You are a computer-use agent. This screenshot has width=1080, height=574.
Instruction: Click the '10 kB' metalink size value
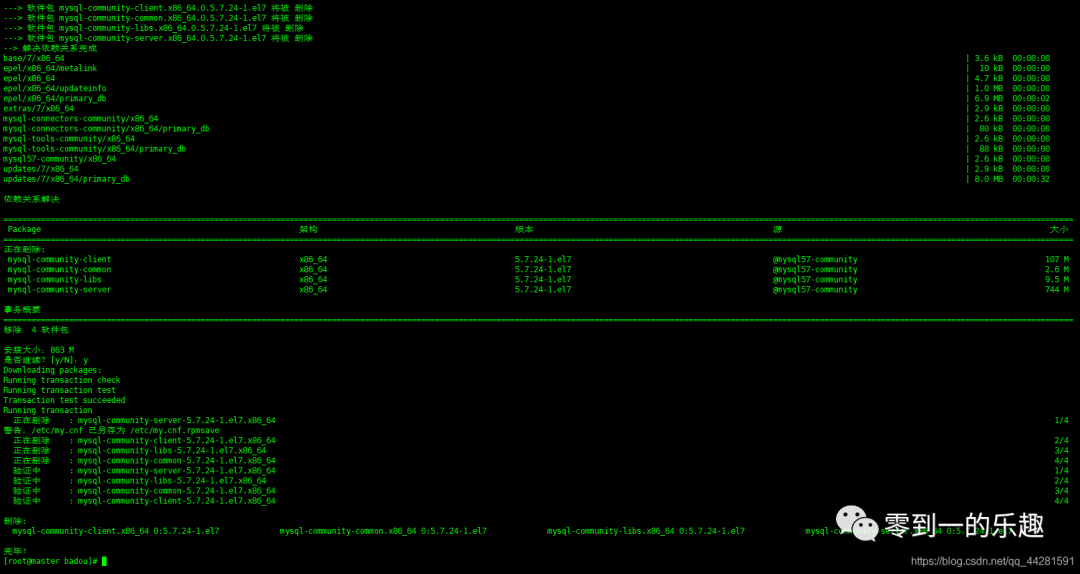pos(991,69)
